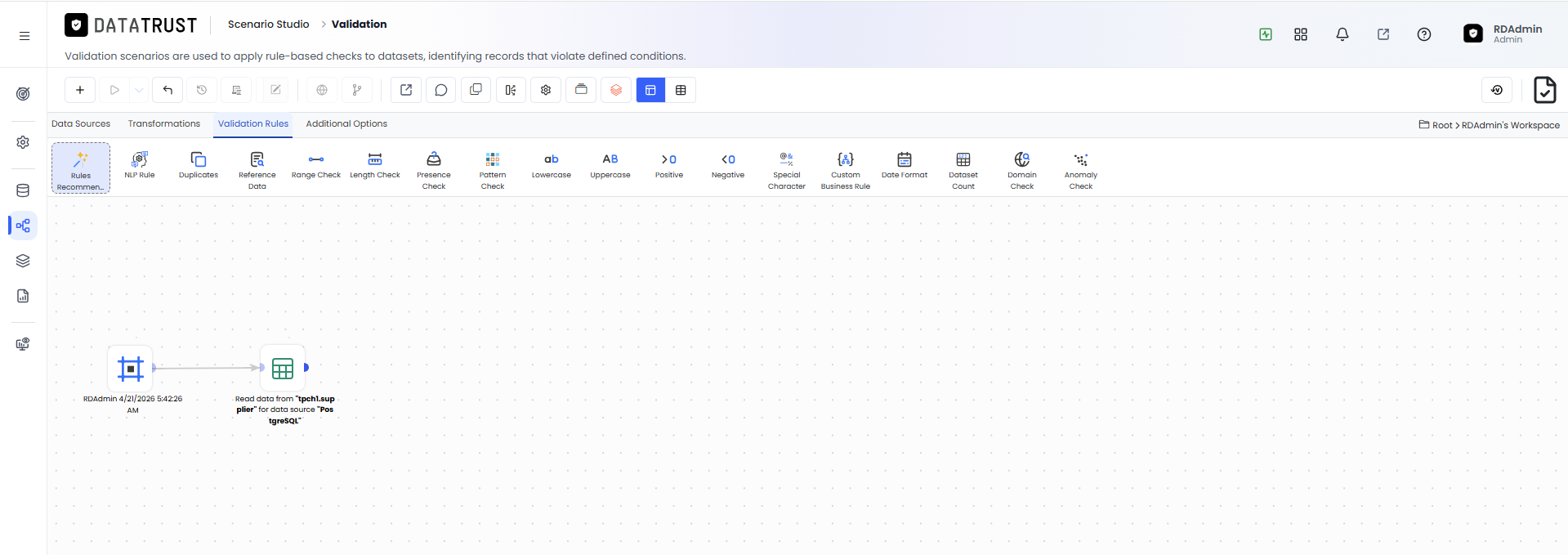This screenshot has width=1568, height=555.
Task: Add a Range Check rule
Action: click(x=316, y=164)
